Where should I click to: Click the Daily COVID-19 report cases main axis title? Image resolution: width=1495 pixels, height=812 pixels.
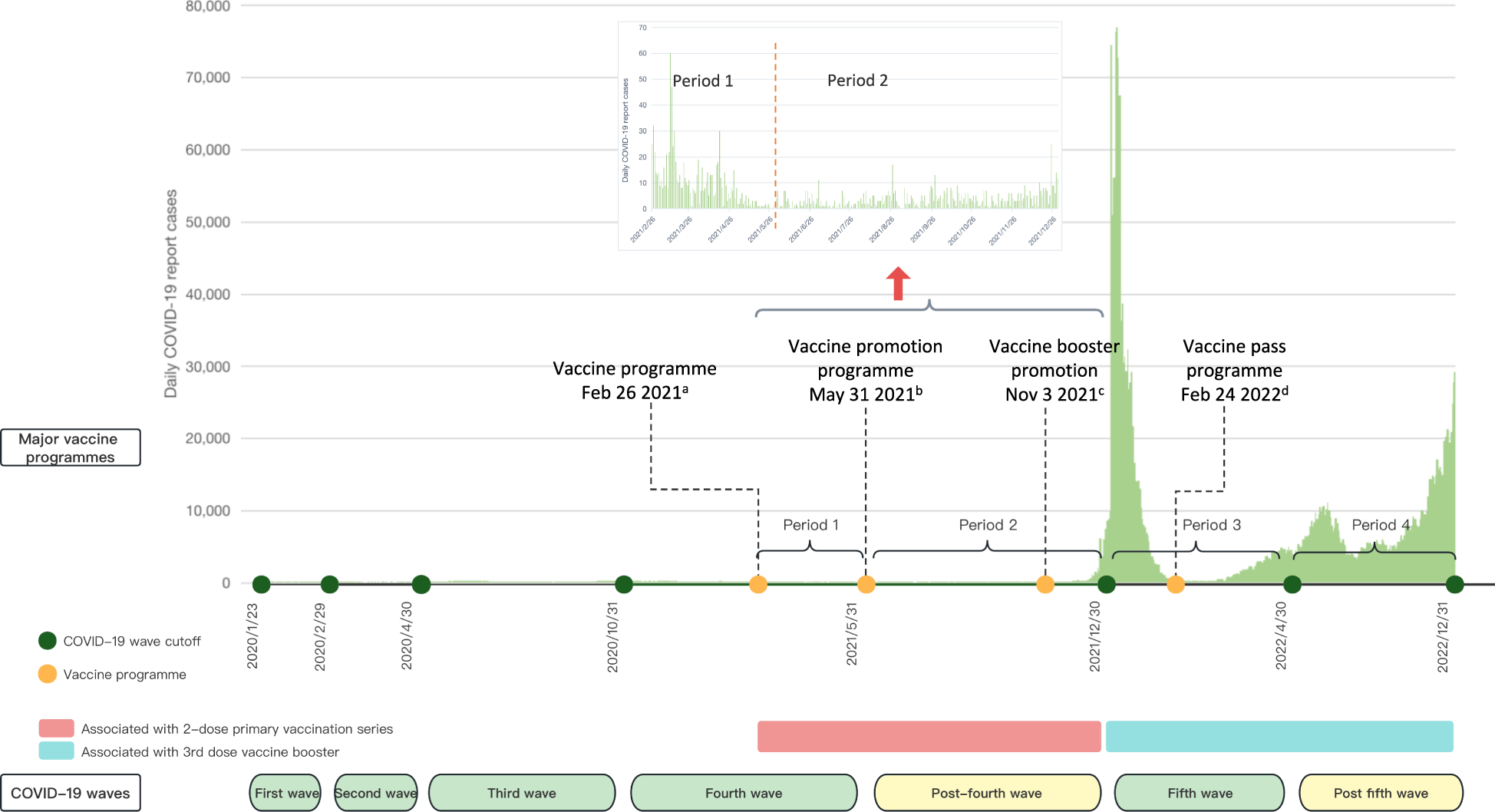click(x=170, y=293)
